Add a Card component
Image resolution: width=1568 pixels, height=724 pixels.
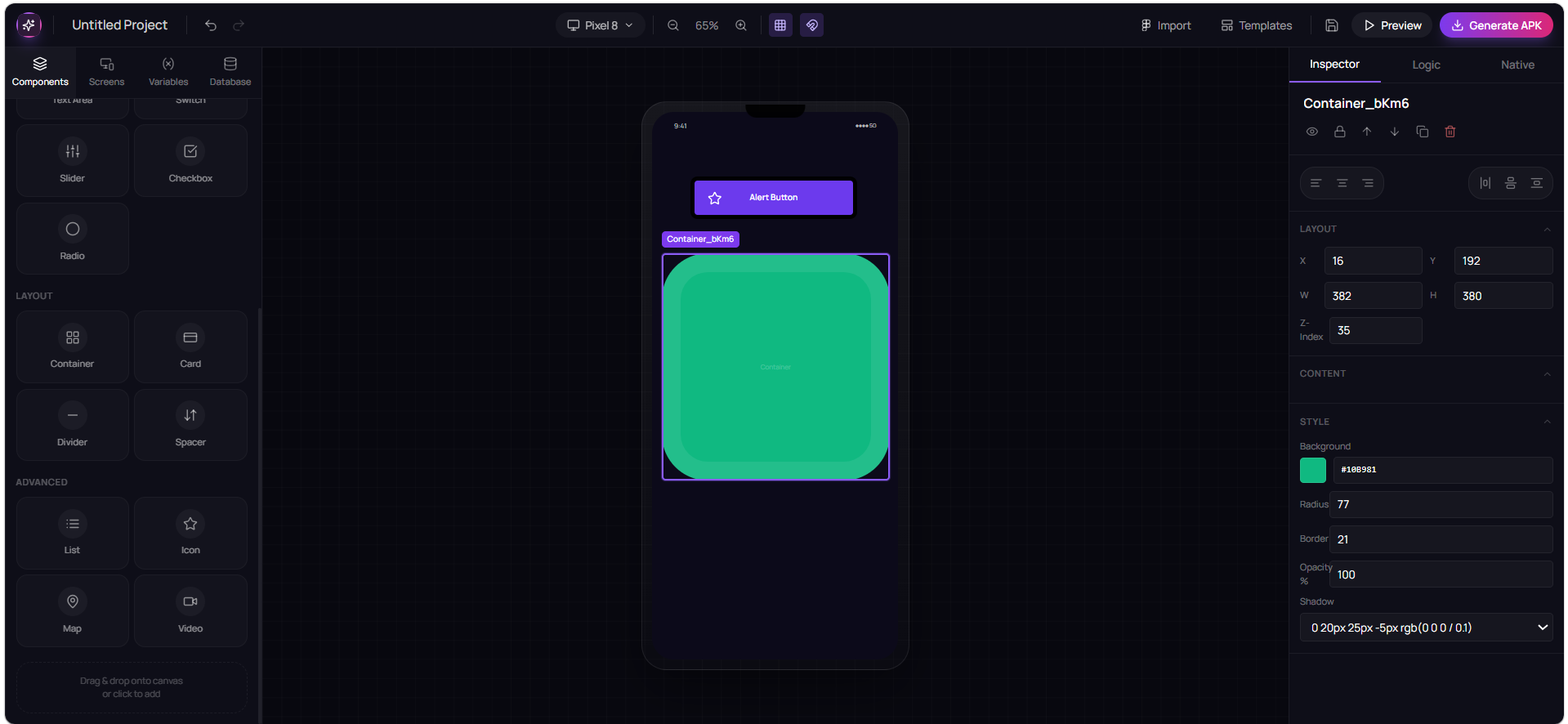[190, 346]
